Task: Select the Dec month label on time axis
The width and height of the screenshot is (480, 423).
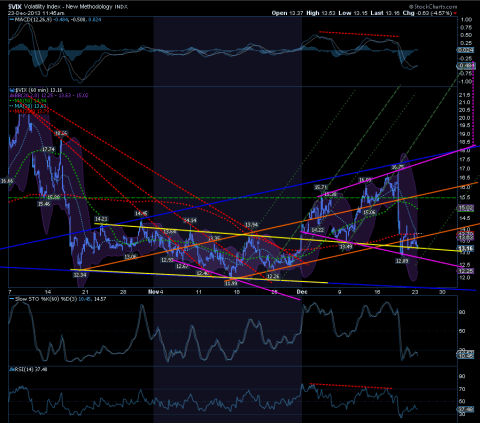Action: 302,292
